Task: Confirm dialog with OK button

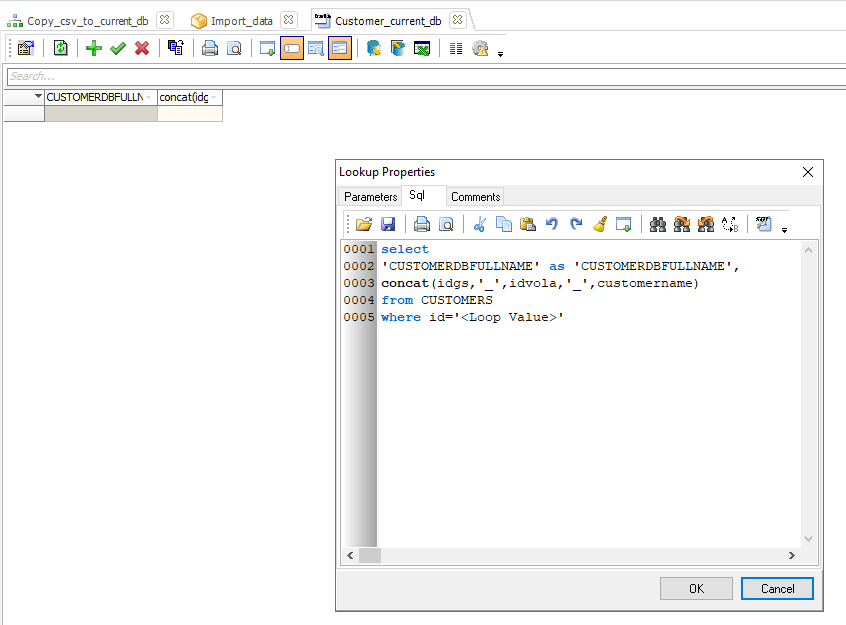Action: tap(696, 588)
